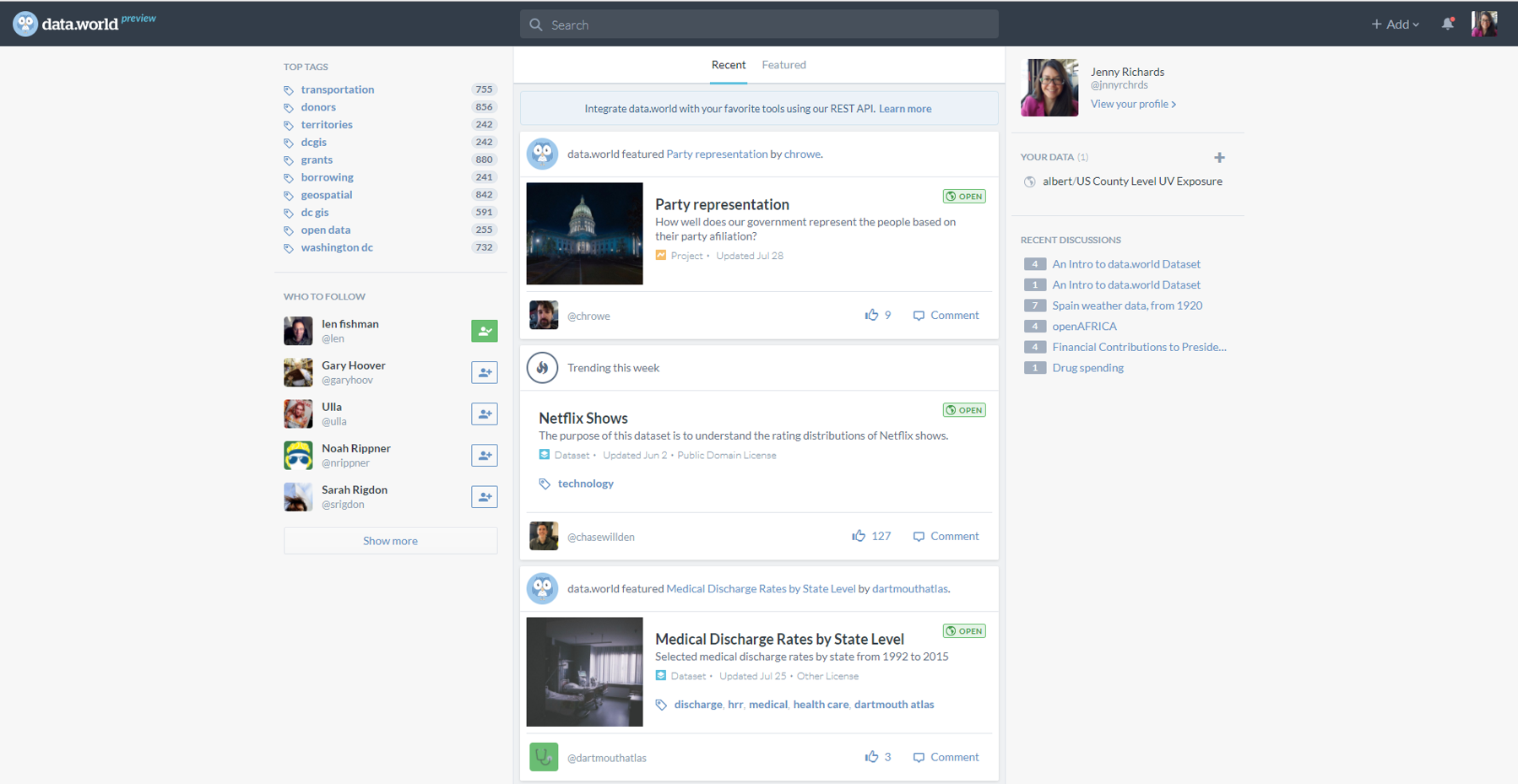
Task: Click inside the Search field
Action: click(x=759, y=24)
